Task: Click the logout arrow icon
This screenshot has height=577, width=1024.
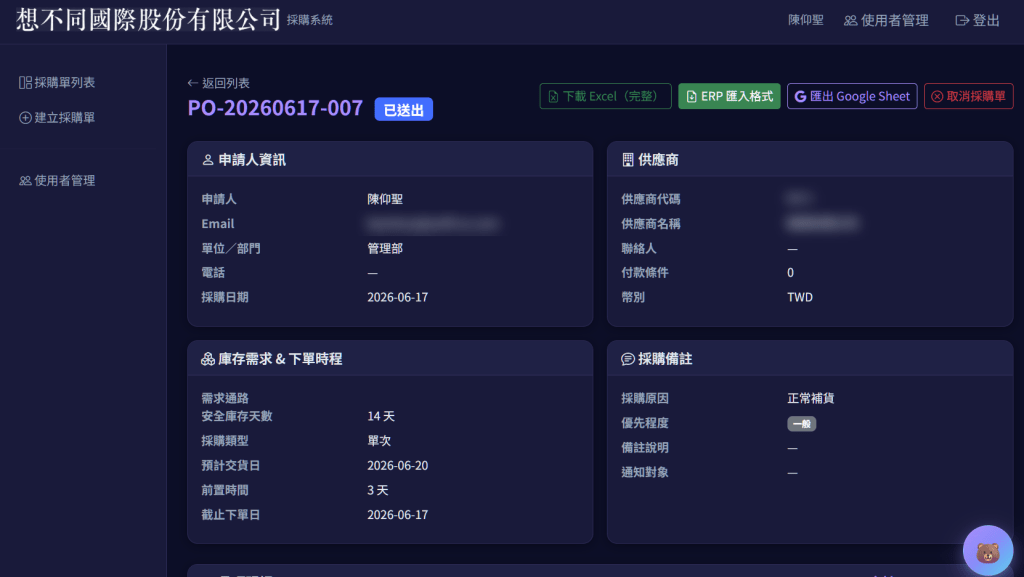Action: (x=962, y=21)
